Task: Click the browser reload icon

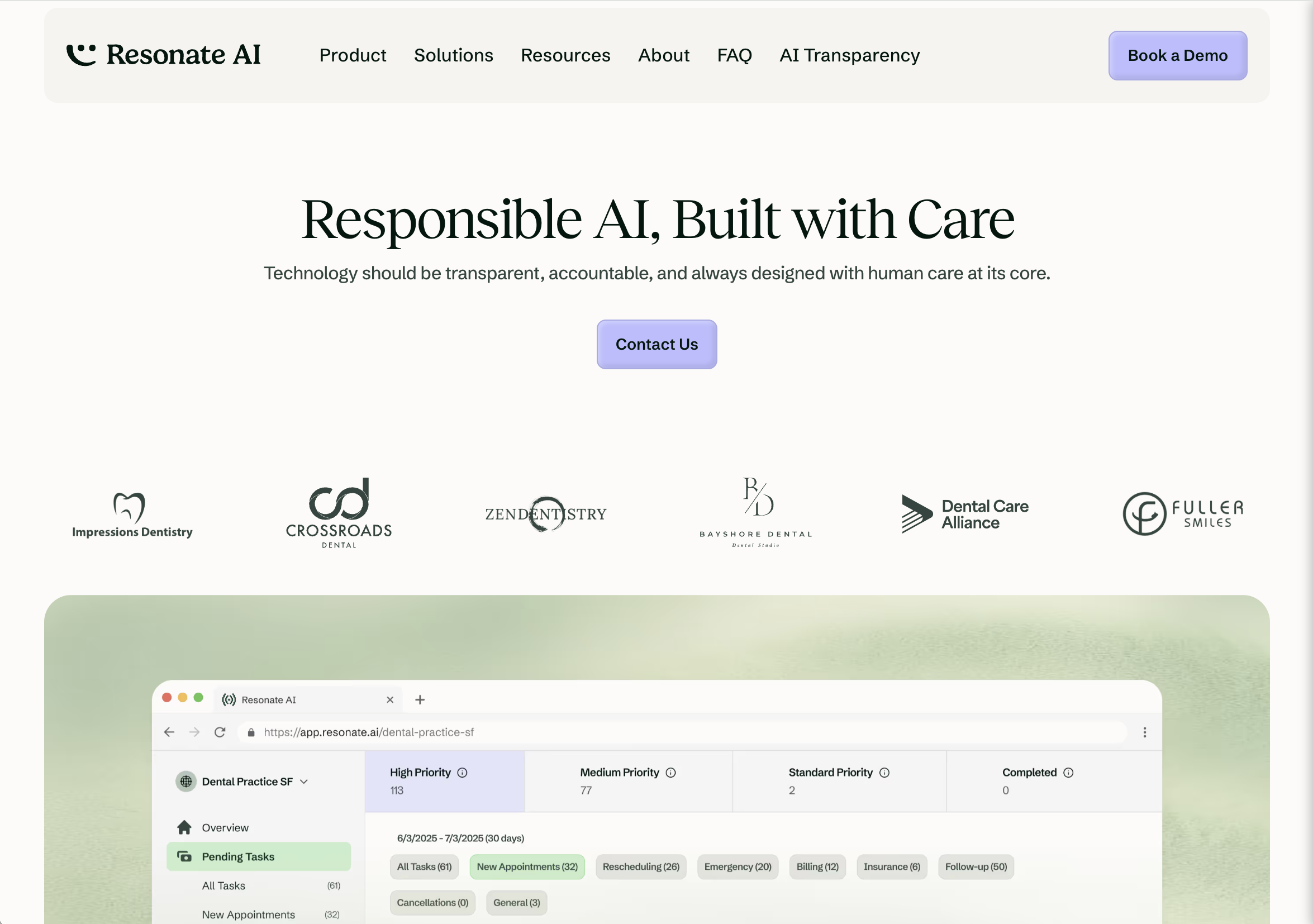Action: 220,732
